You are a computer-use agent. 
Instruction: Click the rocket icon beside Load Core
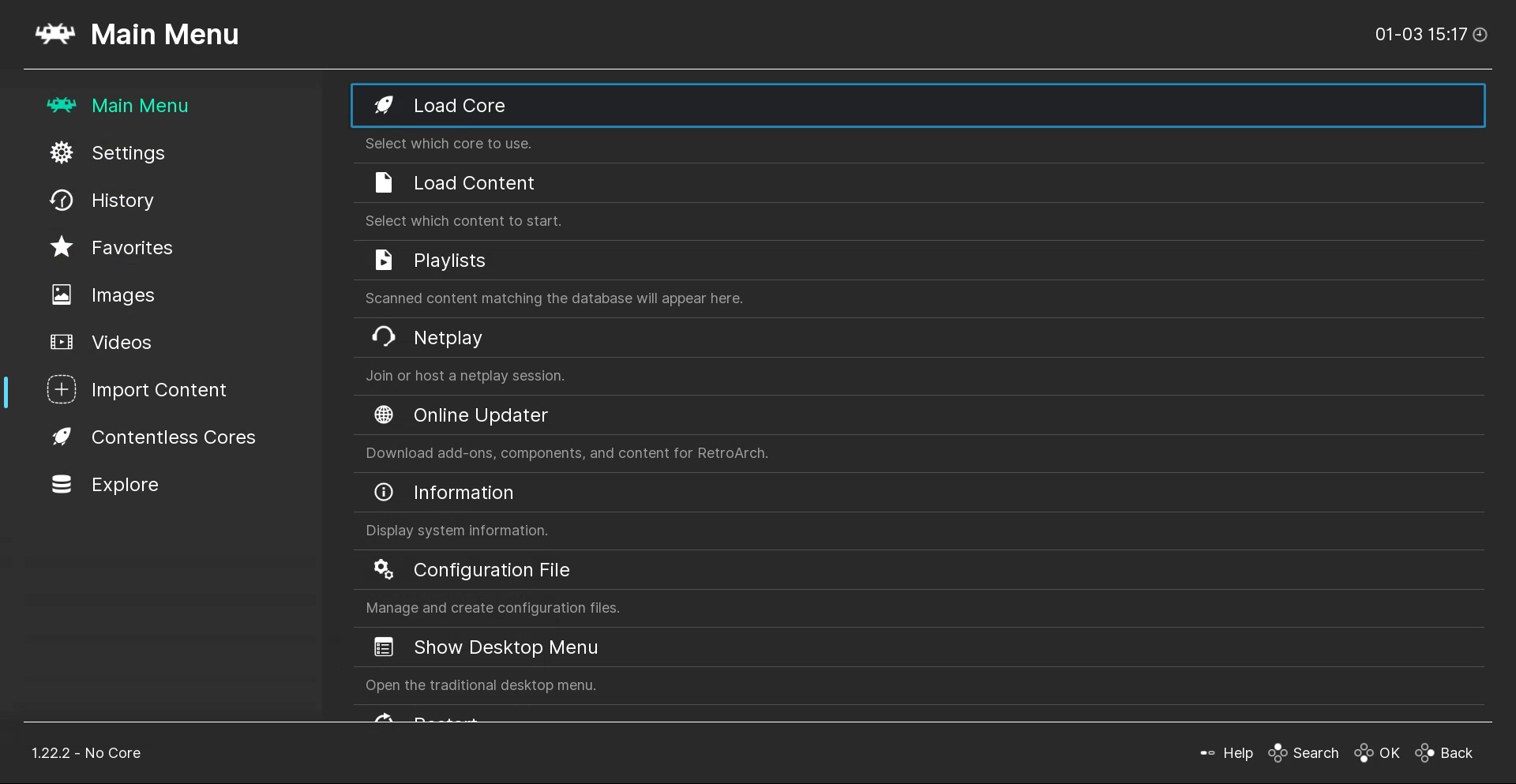(x=384, y=105)
